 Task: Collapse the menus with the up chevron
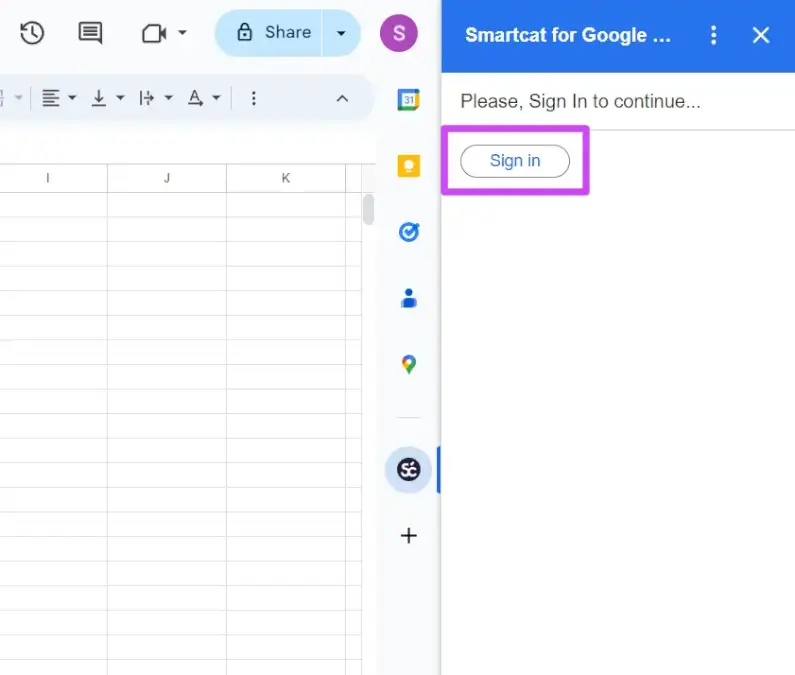click(x=342, y=98)
